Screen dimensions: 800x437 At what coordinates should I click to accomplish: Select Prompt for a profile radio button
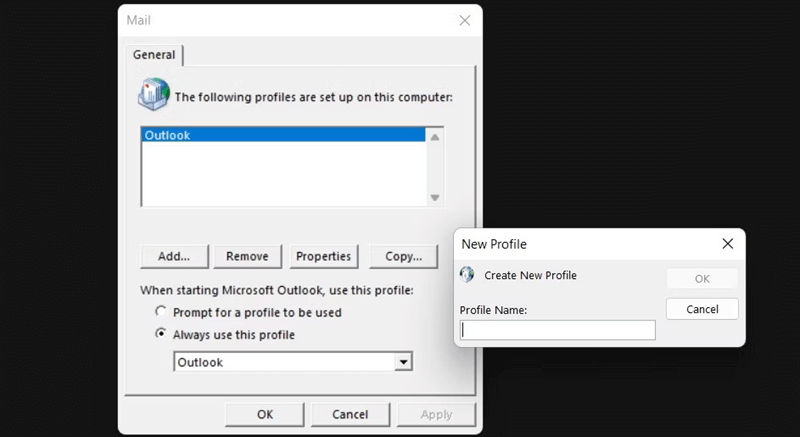tap(161, 311)
